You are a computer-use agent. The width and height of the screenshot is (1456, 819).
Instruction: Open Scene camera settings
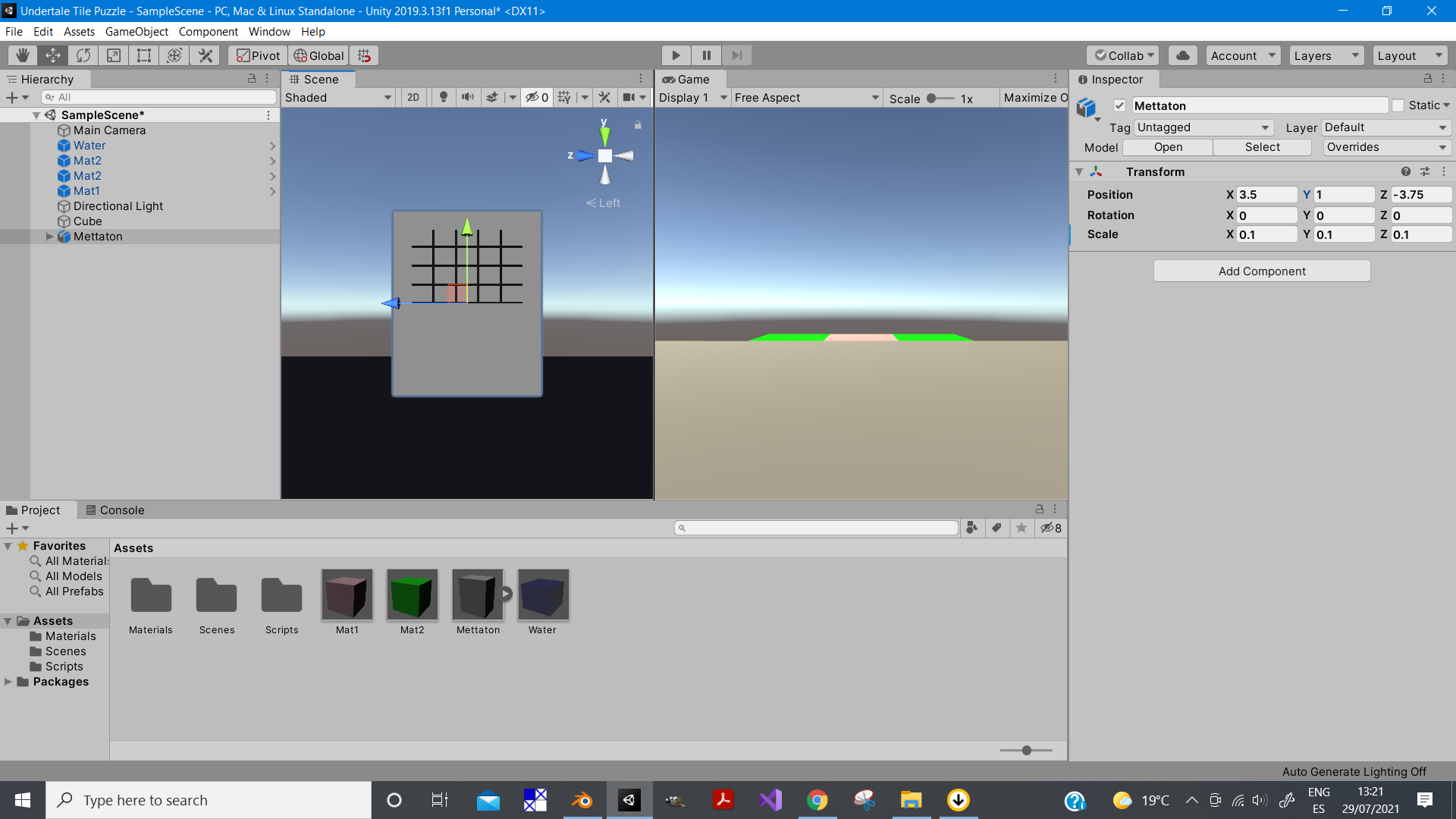(629, 97)
